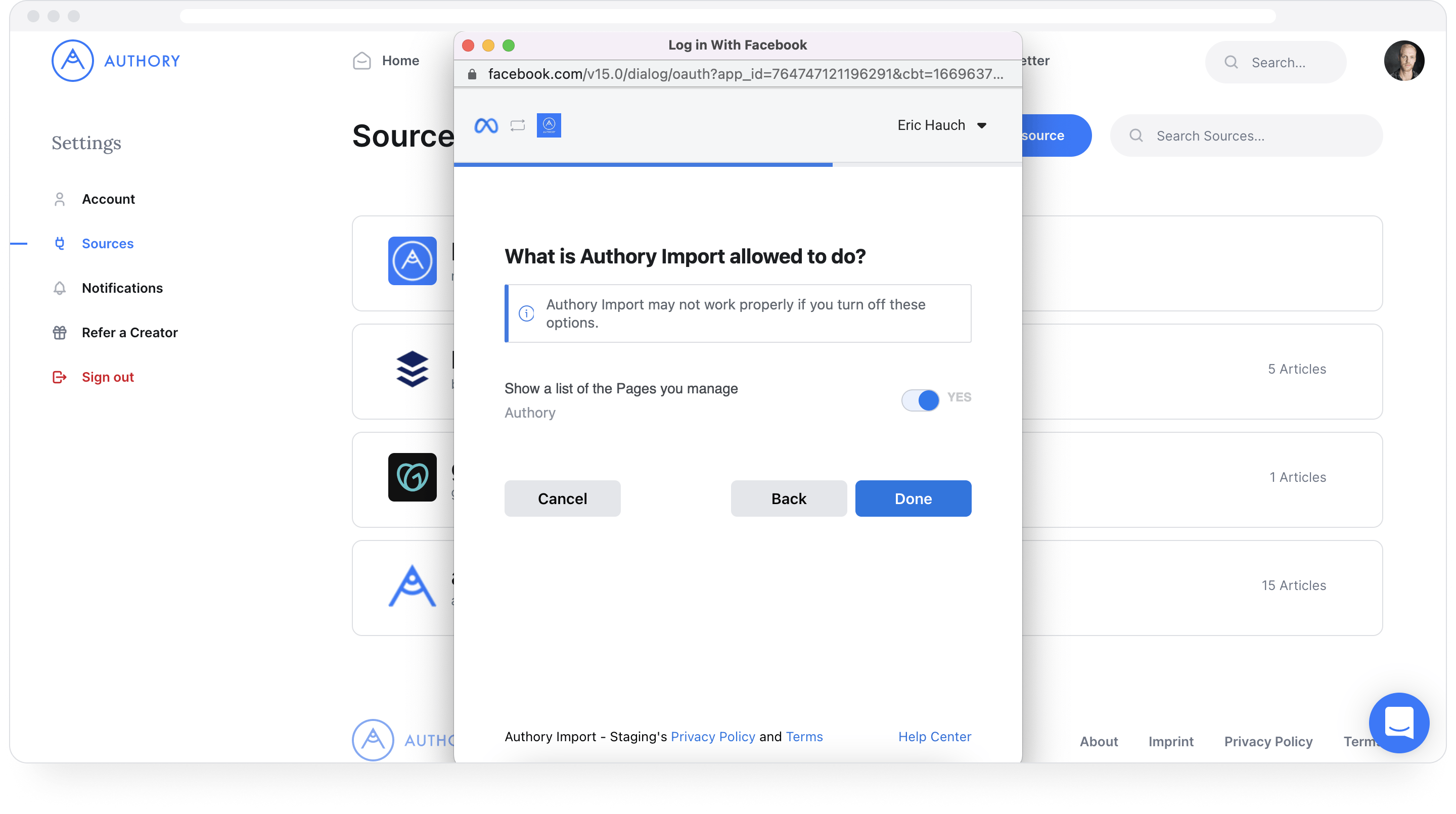This screenshot has width=1456, height=814.
Task: Click the Cancel button to dismiss dialog
Action: pyautogui.click(x=562, y=498)
